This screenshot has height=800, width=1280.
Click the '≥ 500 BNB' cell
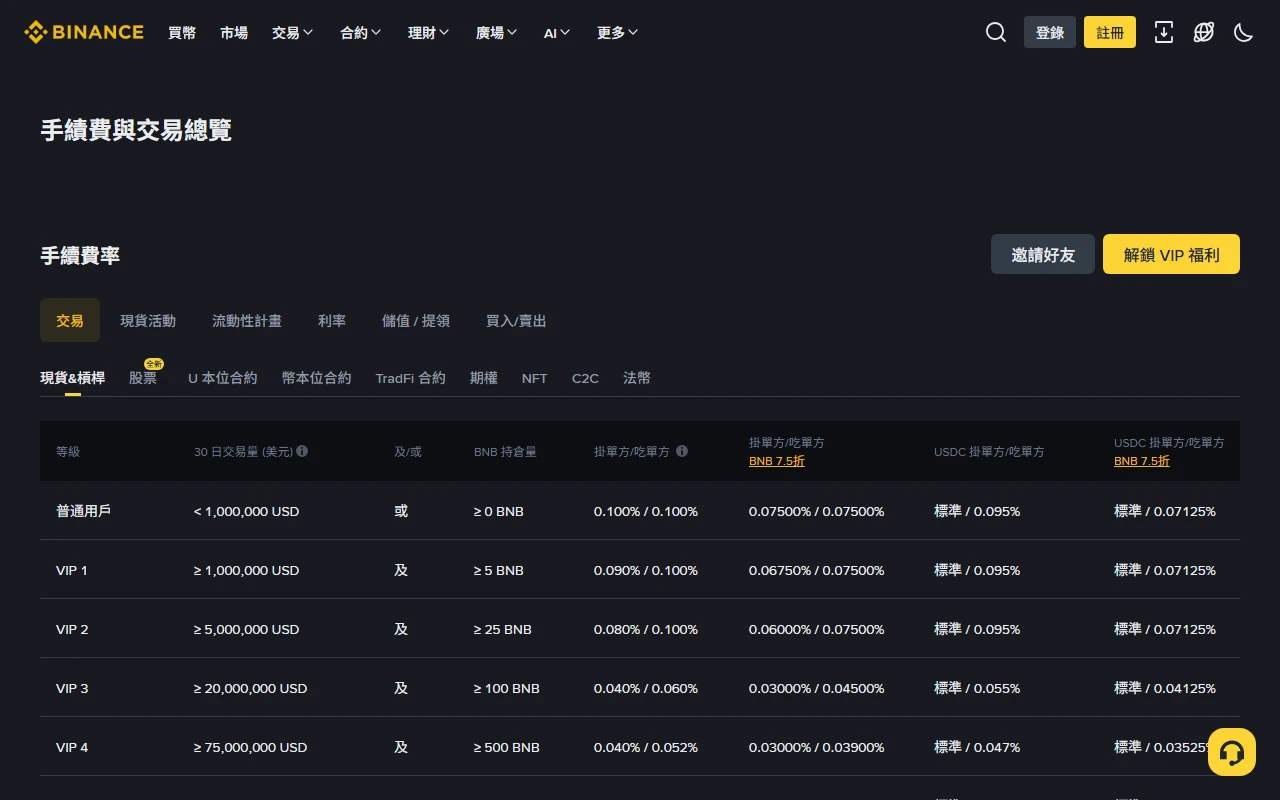pyautogui.click(x=507, y=747)
